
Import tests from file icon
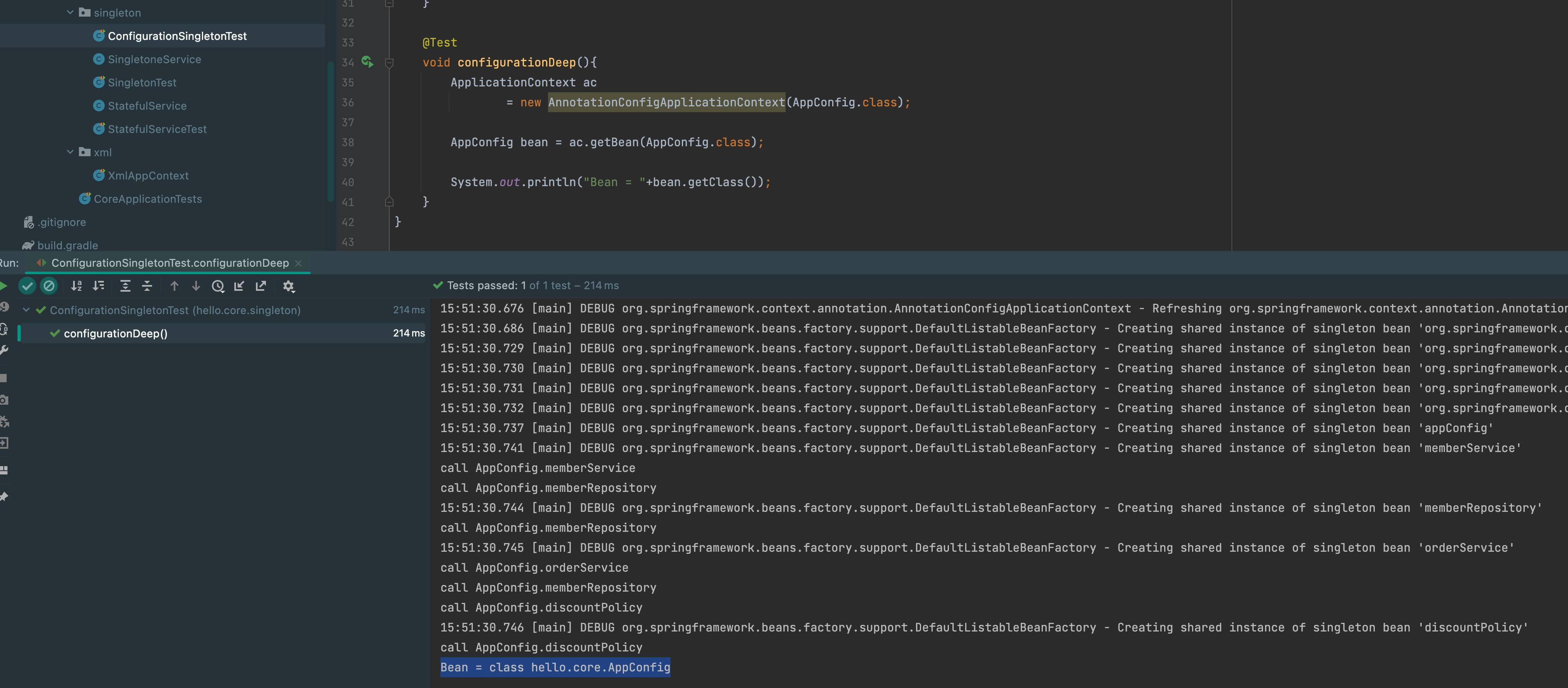(x=239, y=285)
